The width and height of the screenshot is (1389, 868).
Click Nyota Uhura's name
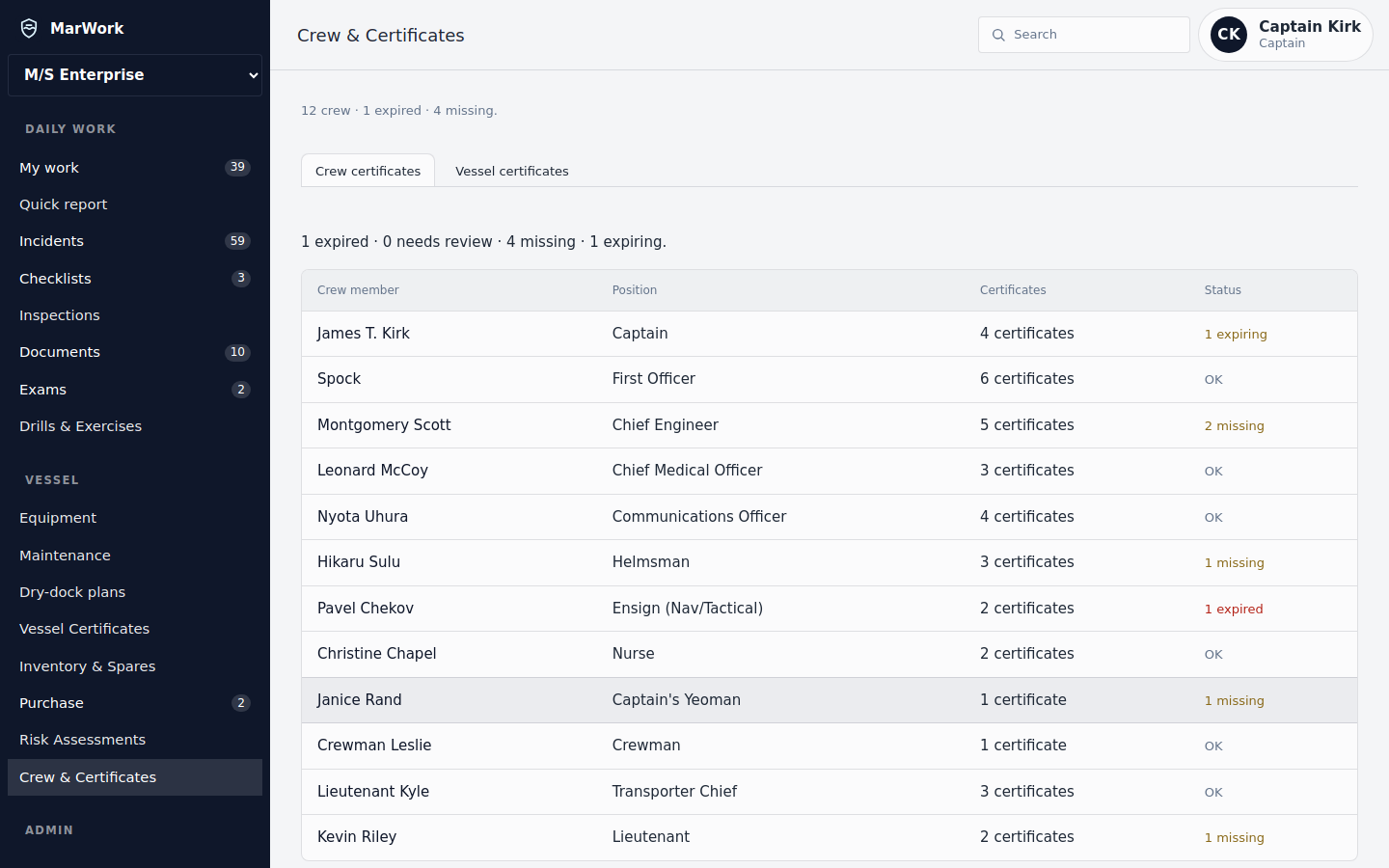(x=363, y=517)
